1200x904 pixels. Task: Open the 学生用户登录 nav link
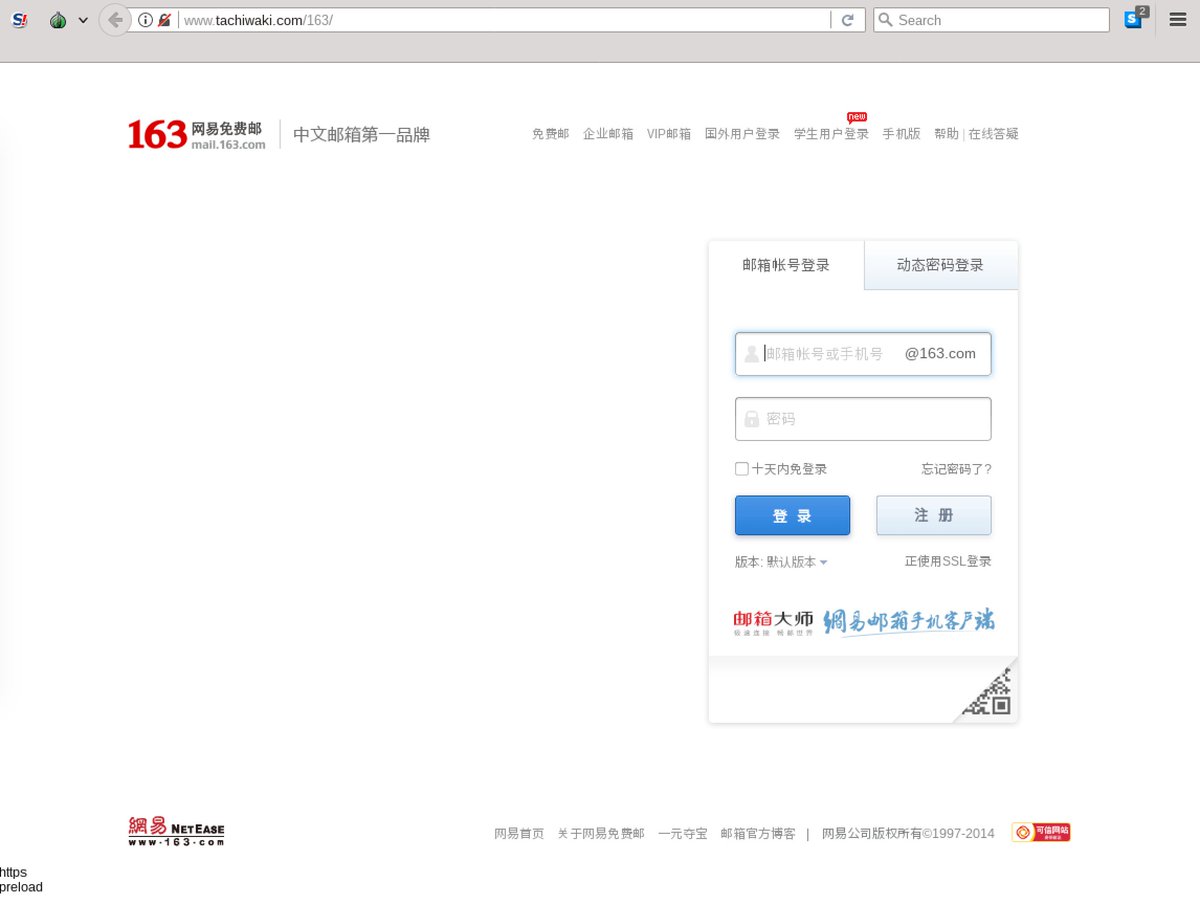[831, 134]
